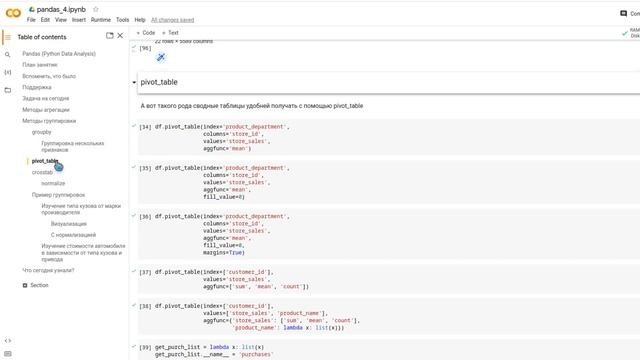Run cell 37 customer_id pivot
This screenshot has width=640, height=360.
pos(145,272)
